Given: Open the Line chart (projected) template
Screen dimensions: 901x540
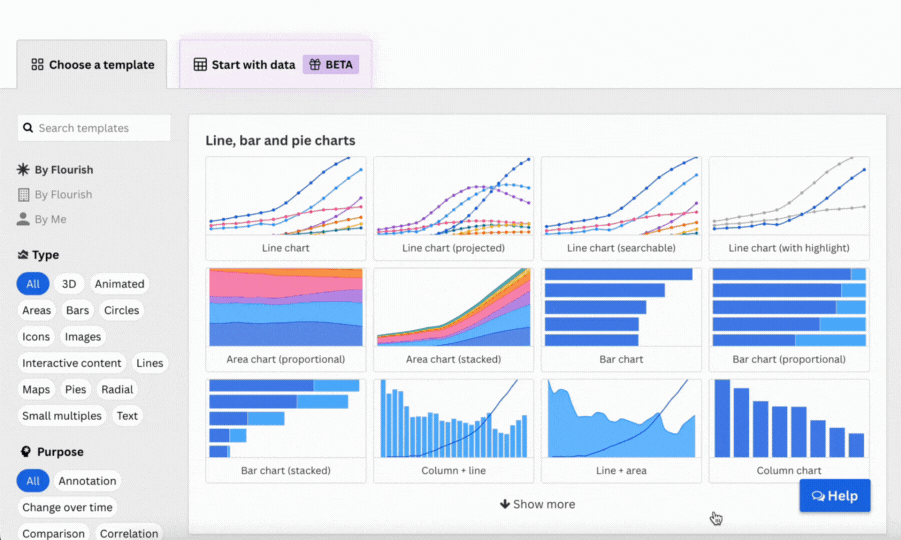Looking at the screenshot, I should click(x=453, y=209).
